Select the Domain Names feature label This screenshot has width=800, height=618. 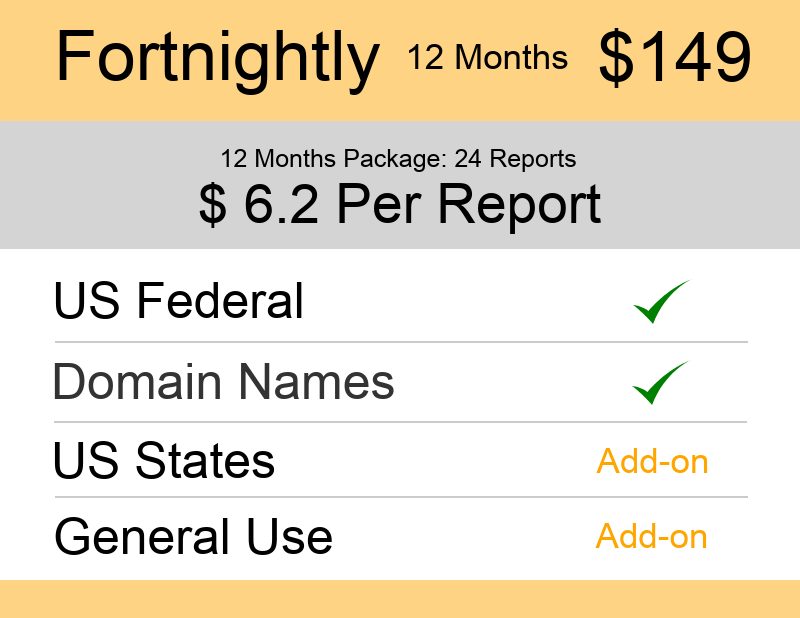[223, 382]
